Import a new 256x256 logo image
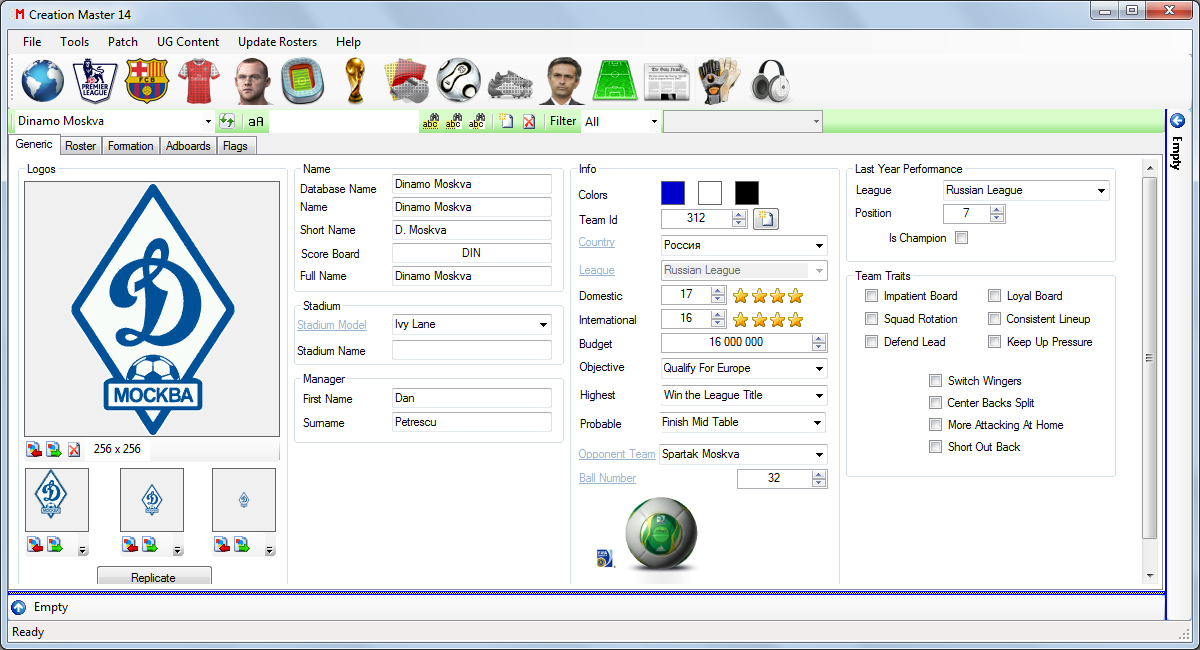Screen dimensions: 1200x650 pyautogui.click(x=31, y=449)
